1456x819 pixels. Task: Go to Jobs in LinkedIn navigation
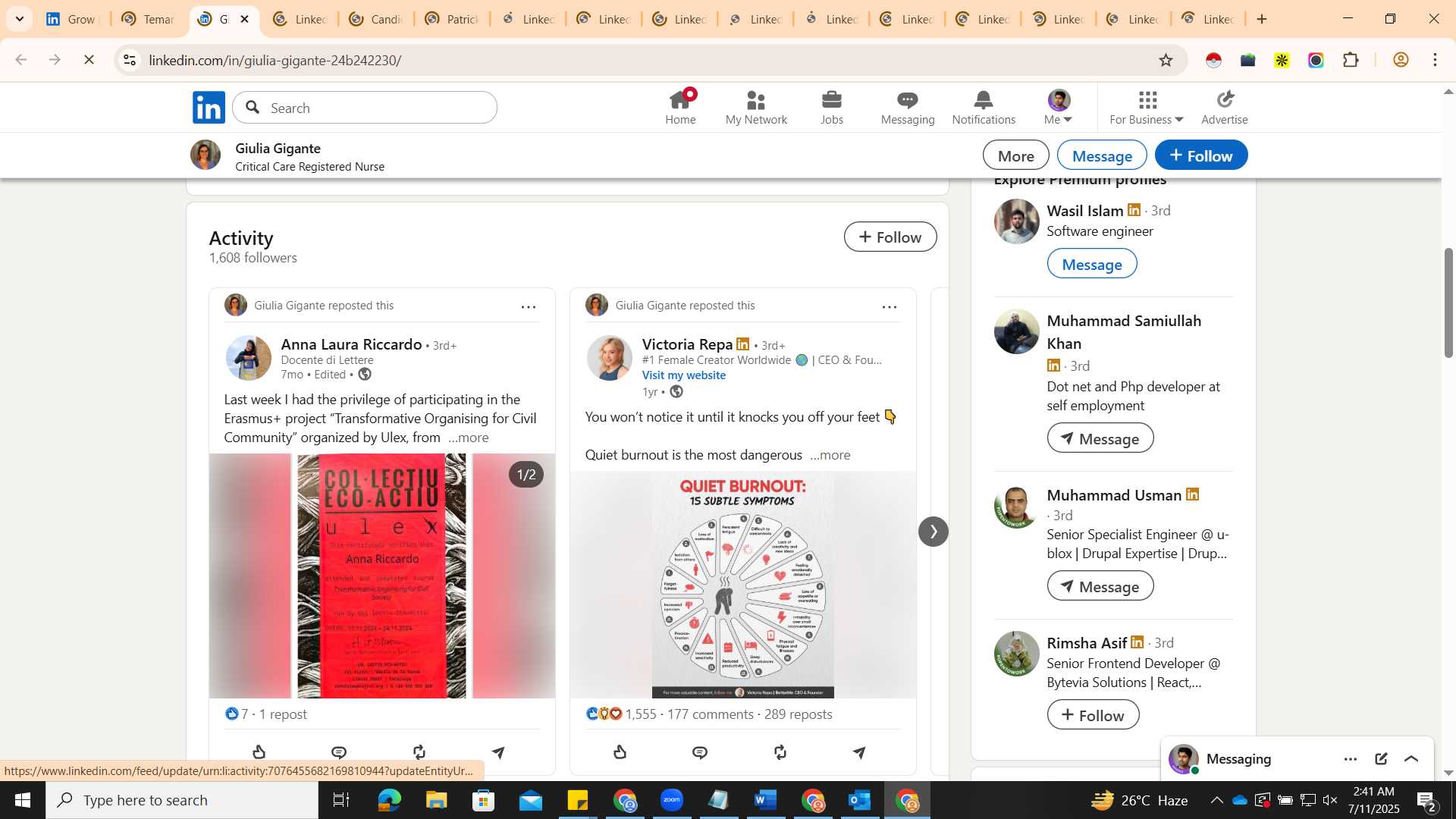point(832,107)
